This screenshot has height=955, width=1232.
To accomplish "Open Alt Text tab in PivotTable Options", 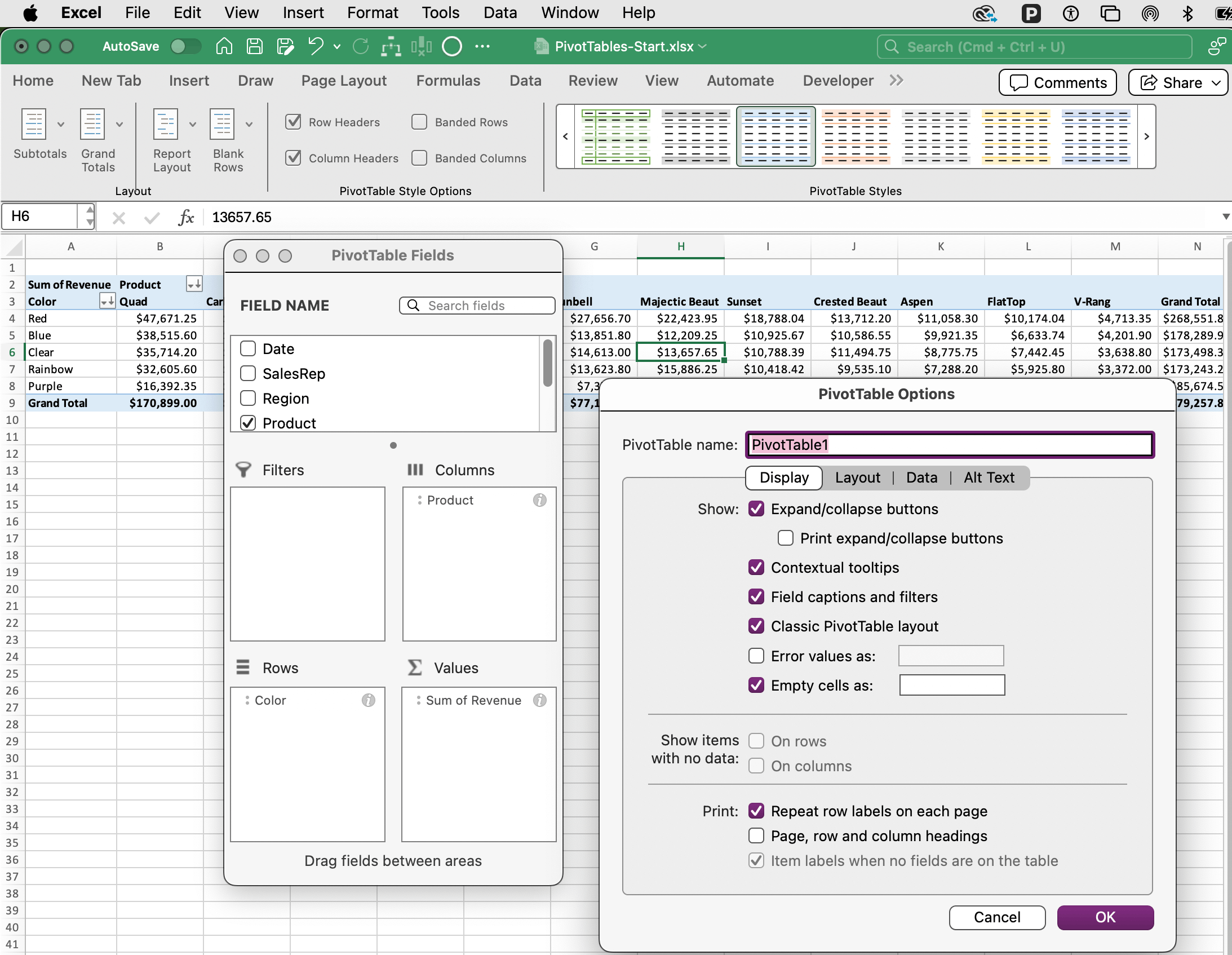I will (989, 478).
